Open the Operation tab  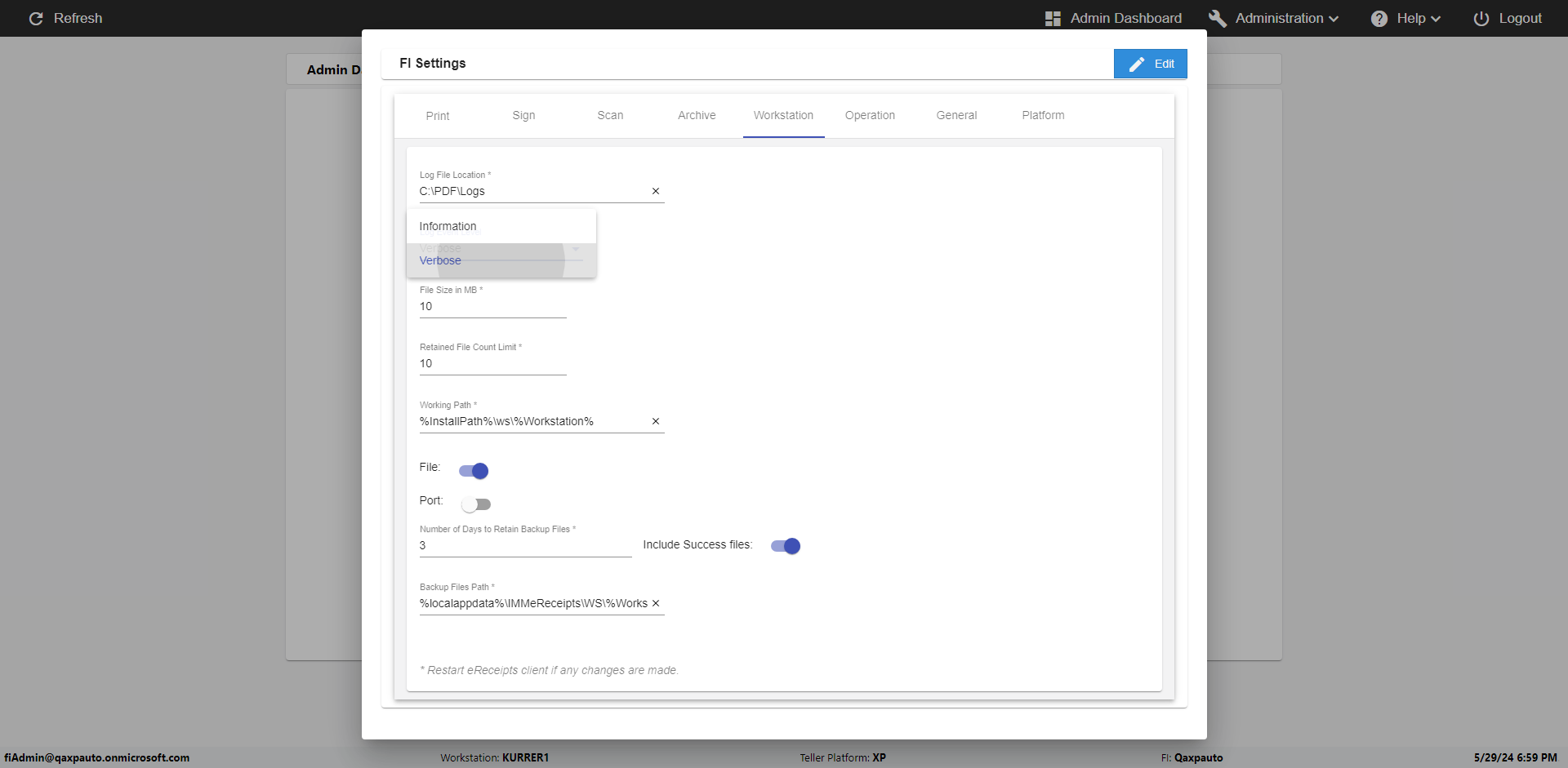(870, 116)
